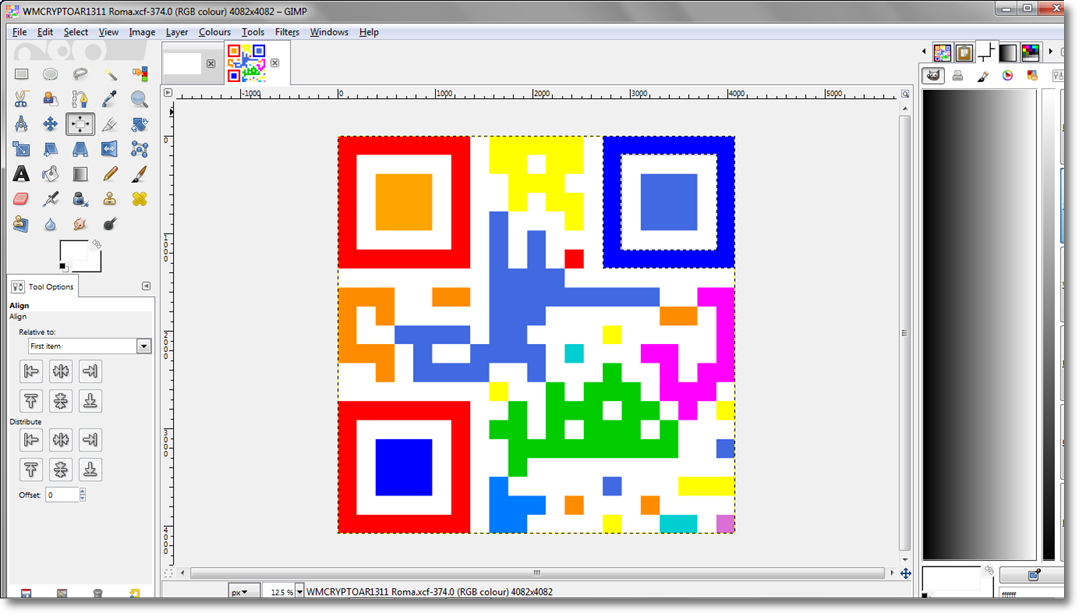This screenshot has width=1080, height=615.
Task: Select the Clone stamp tool
Action: 110,199
